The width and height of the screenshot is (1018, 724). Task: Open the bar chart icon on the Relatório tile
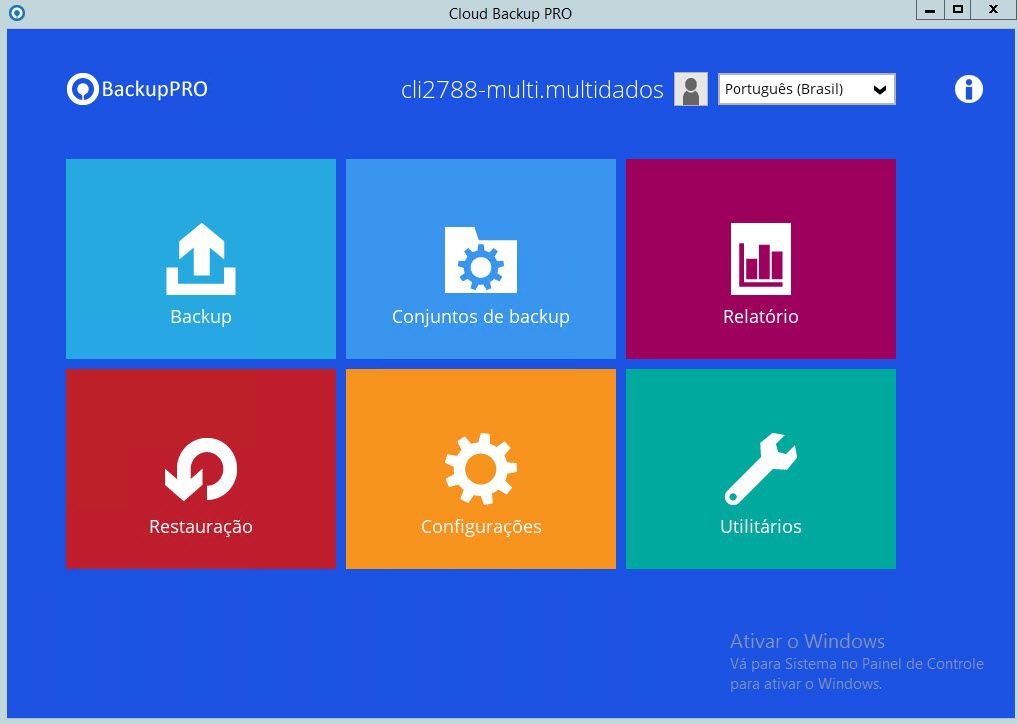pos(760,257)
